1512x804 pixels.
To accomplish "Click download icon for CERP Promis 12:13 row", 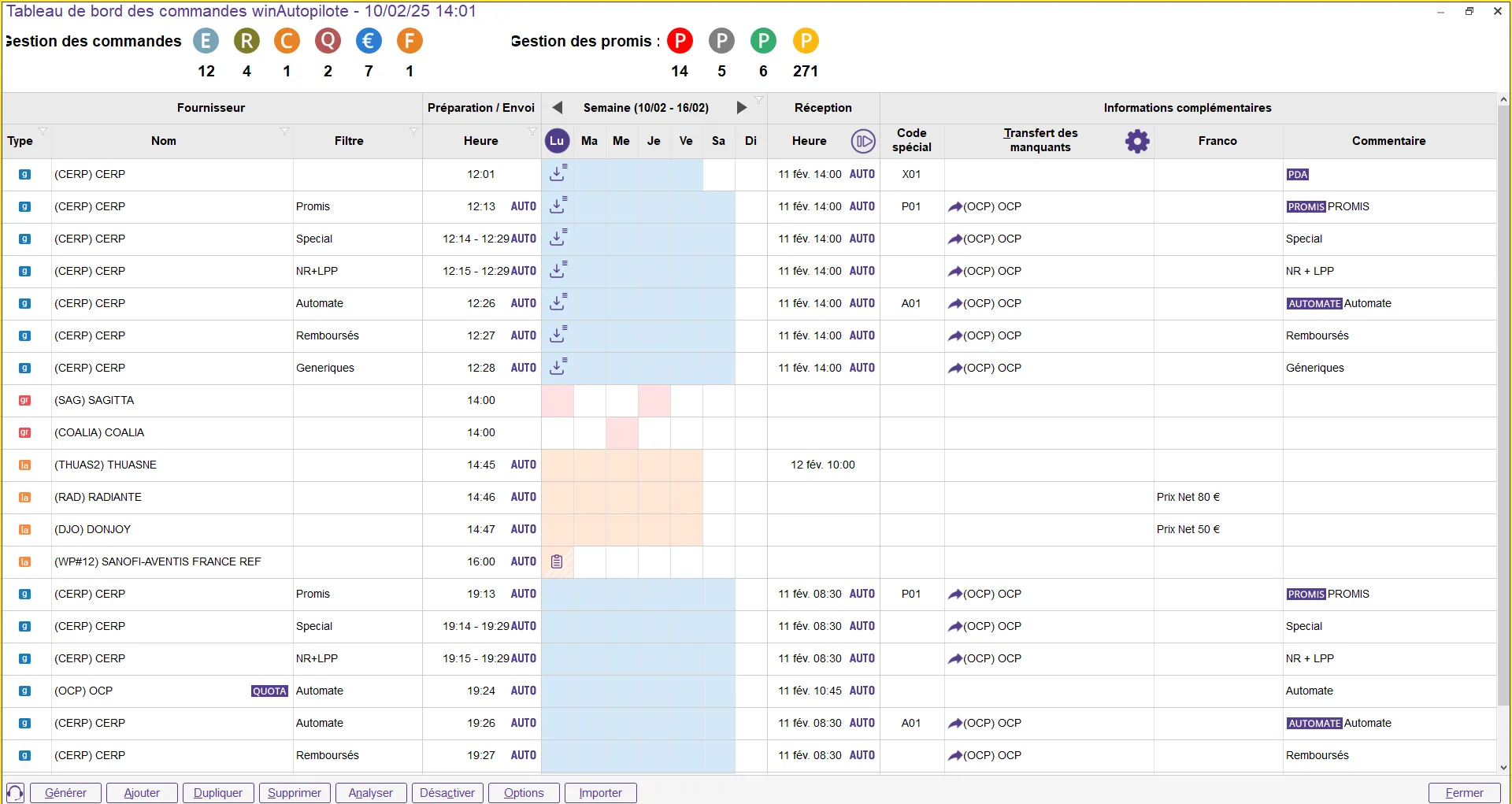I will coord(558,206).
